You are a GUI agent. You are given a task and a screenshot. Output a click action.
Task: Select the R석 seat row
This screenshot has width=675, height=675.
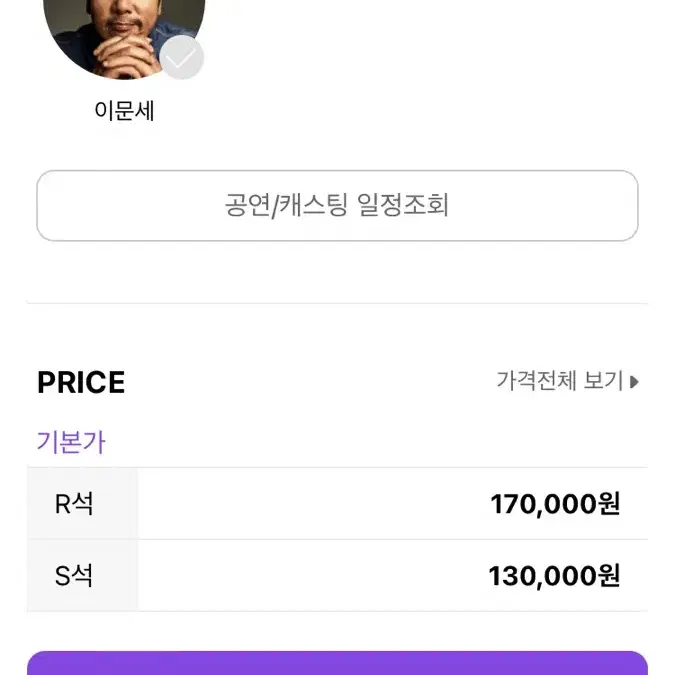(337, 503)
